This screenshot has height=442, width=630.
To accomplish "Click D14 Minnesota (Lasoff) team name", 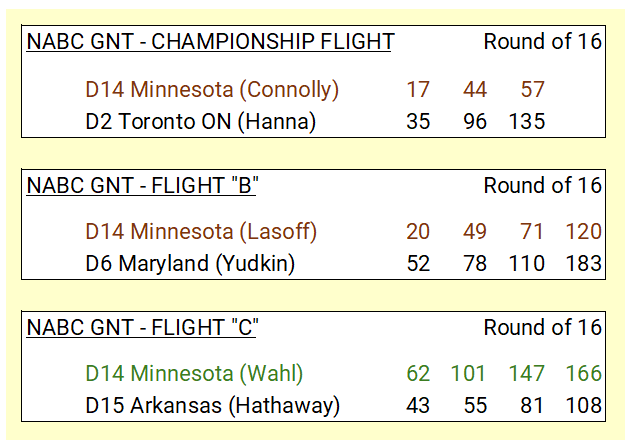I will pyautogui.click(x=201, y=232).
